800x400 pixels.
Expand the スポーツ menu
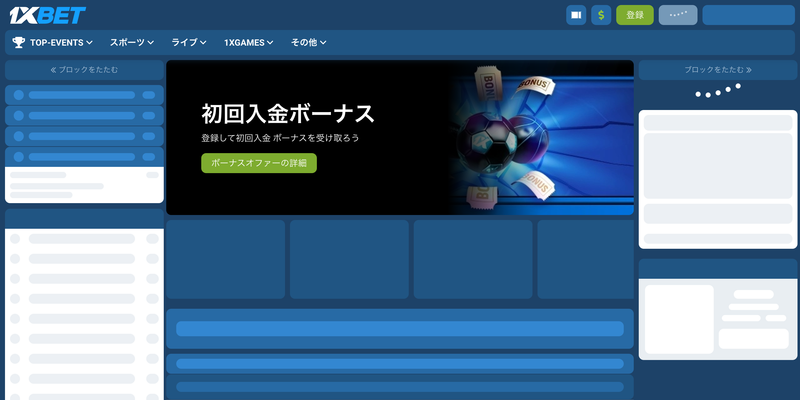pyautogui.click(x=132, y=43)
